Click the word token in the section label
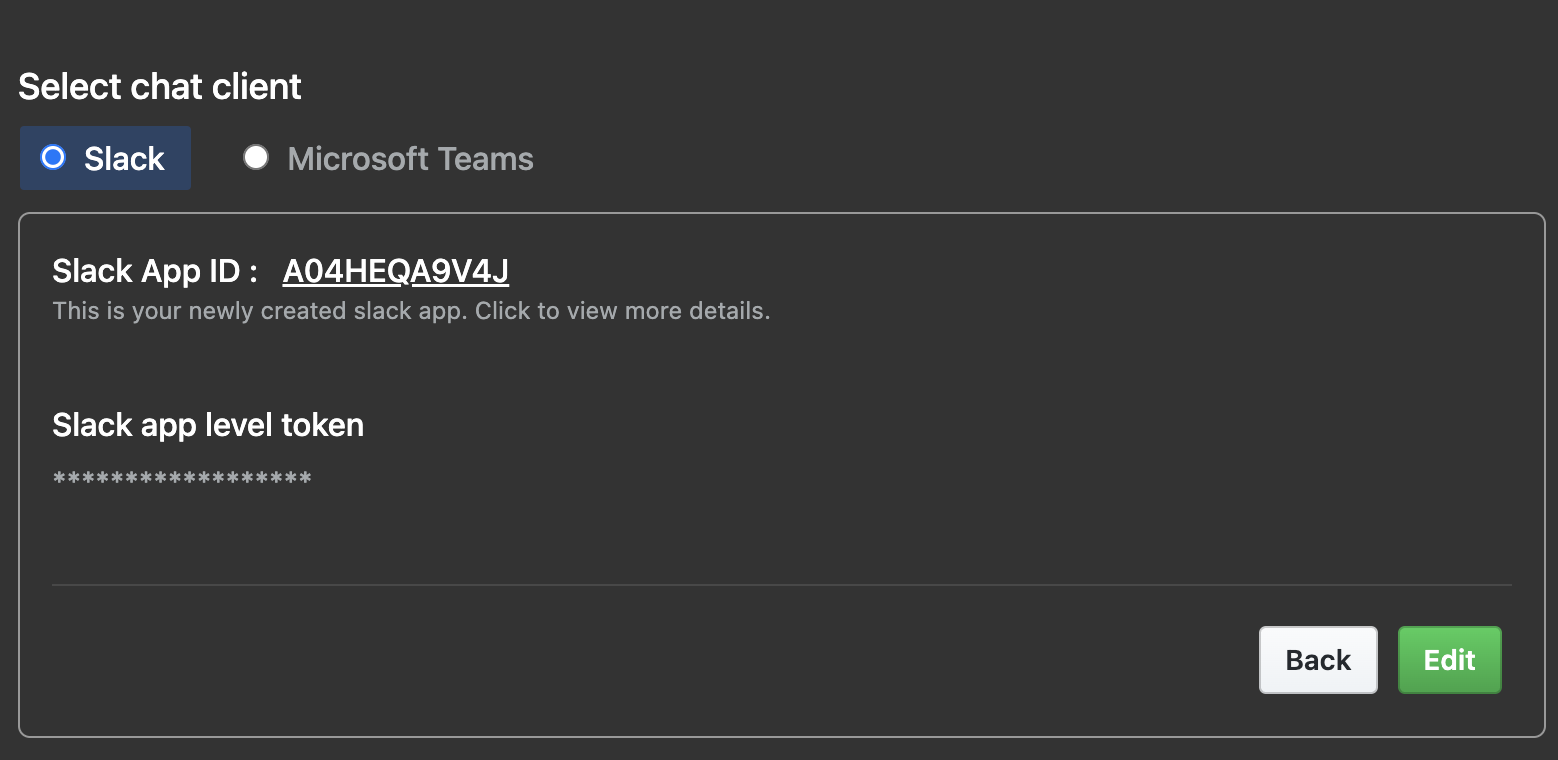Viewport: 1558px width, 760px height. click(322, 425)
